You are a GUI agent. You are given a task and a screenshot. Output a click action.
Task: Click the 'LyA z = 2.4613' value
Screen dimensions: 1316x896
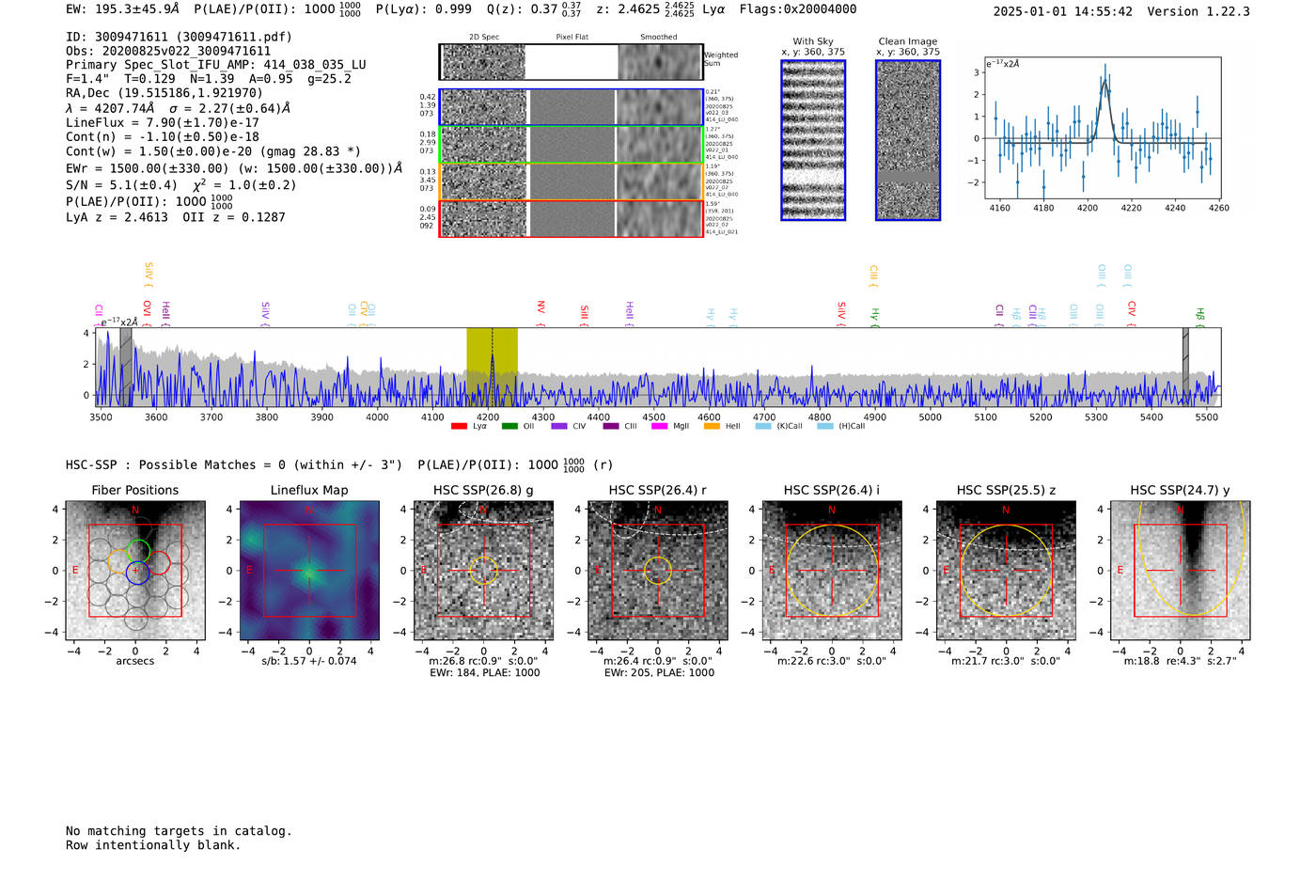tap(117, 217)
